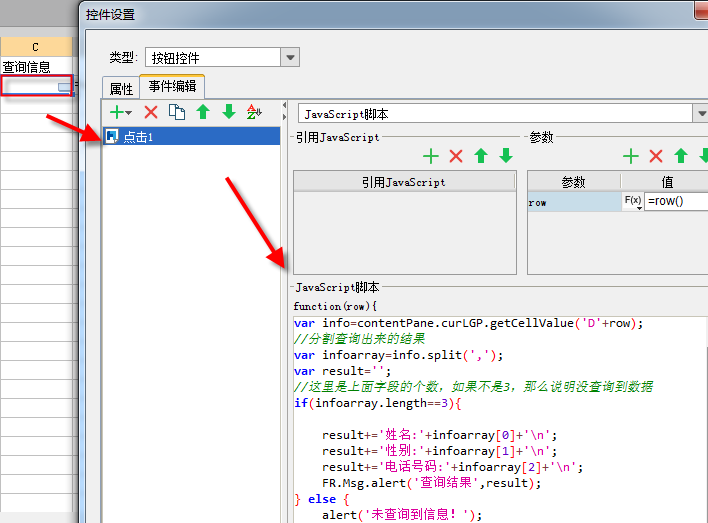The height and width of the screenshot is (523, 708).
Task: Move the event down in the event list
Action: tap(229, 112)
